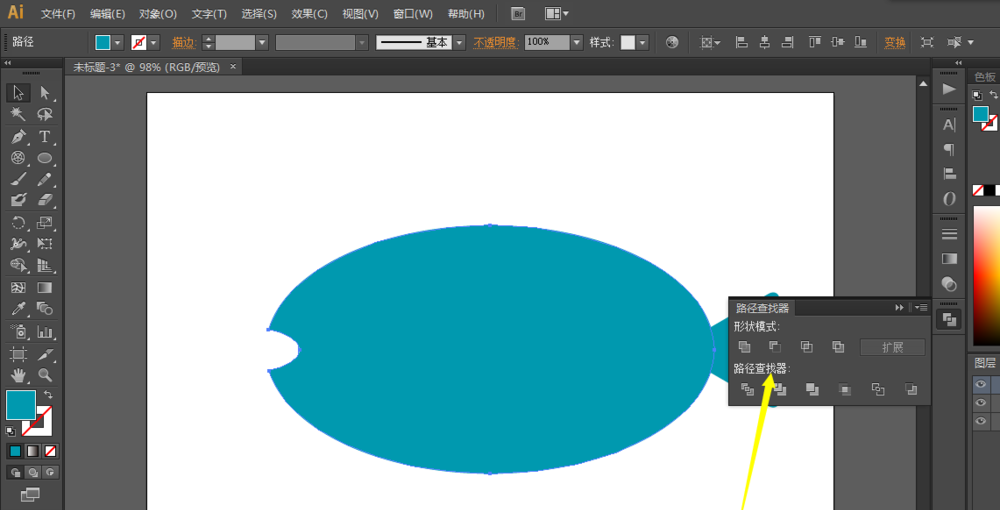Open stroke weight dropdown
The image size is (1000, 510).
click(262, 43)
